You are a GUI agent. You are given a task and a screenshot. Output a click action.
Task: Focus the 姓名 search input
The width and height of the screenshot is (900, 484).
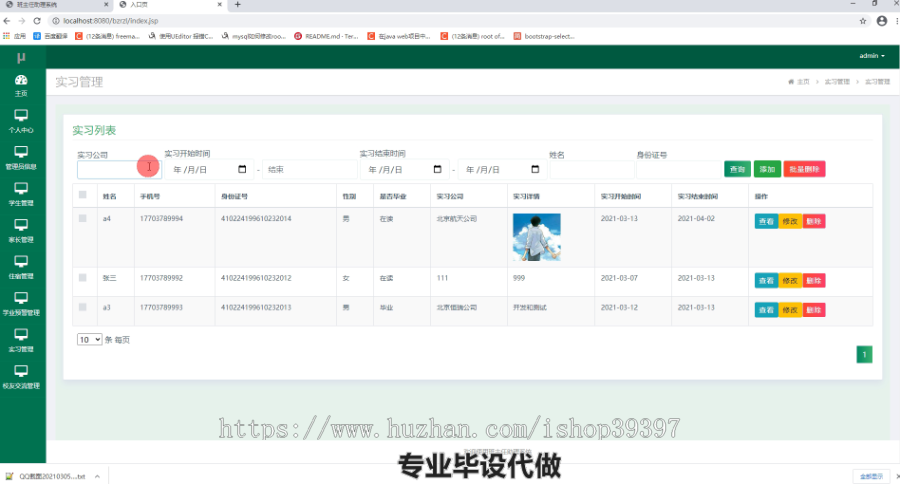coord(592,169)
